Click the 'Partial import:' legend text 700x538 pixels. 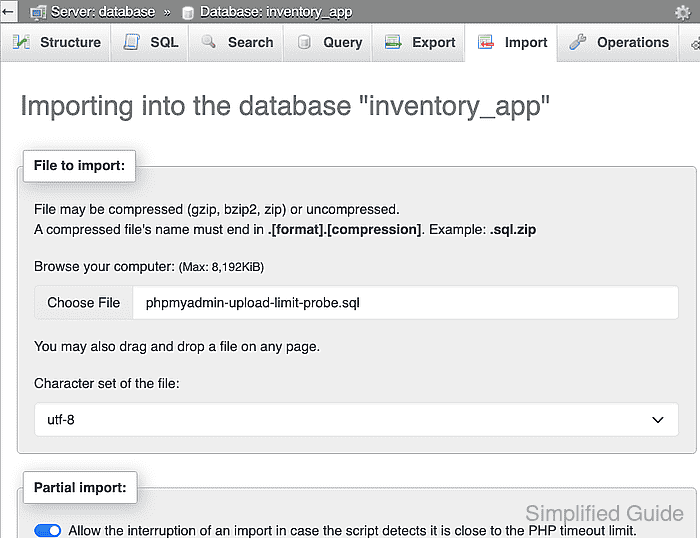click(80, 488)
